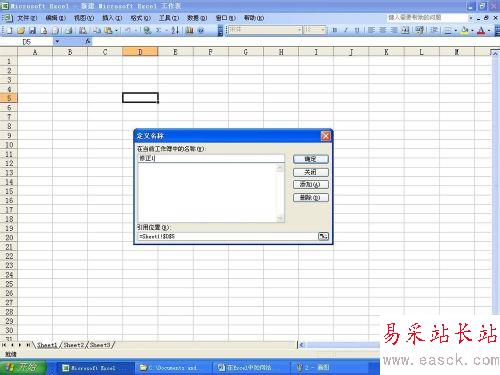This screenshot has width=500, height=375.
Task: Click the New workbook icon
Action: tap(9, 31)
